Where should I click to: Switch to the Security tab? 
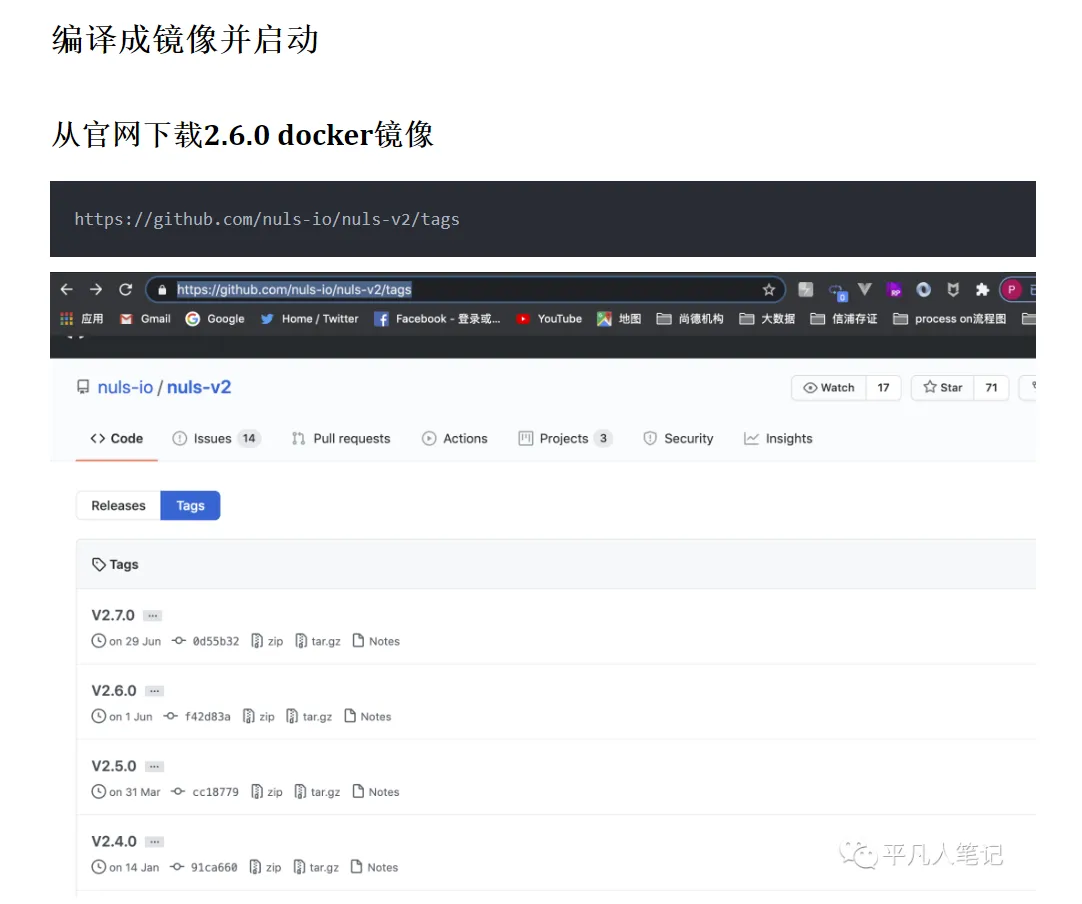click(678, 439)
